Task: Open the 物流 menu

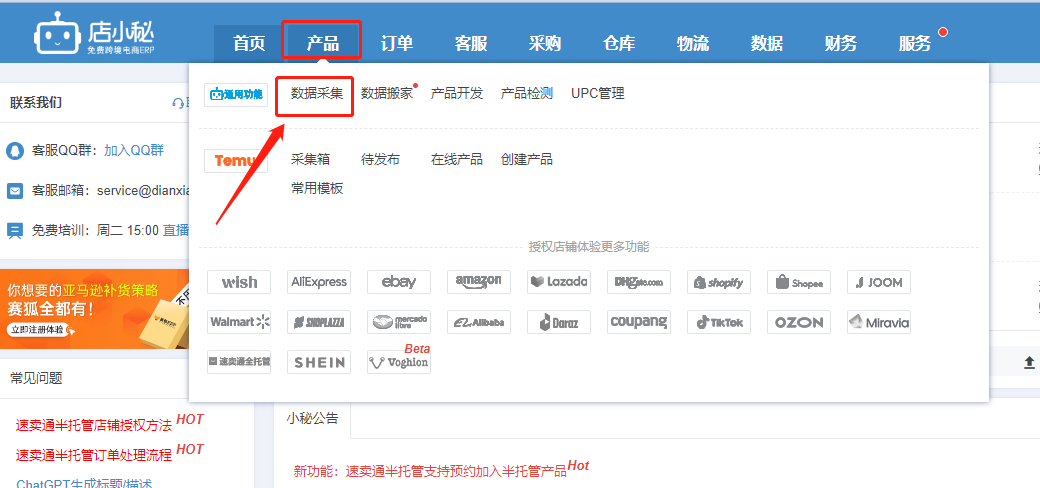Action: coord(692,44)
